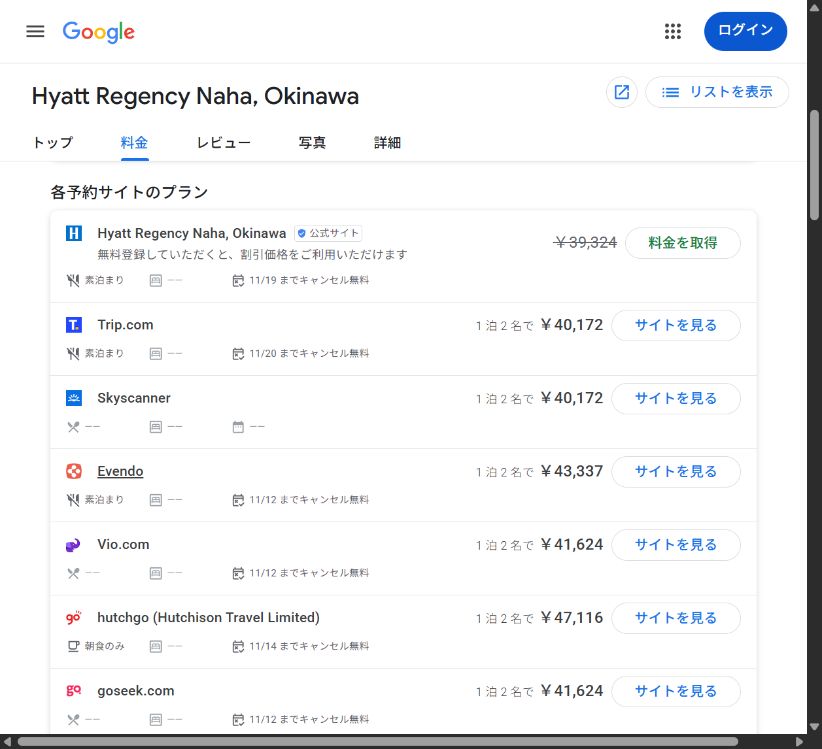Click Vio.com row crossed utensils icon

(73, 573)
